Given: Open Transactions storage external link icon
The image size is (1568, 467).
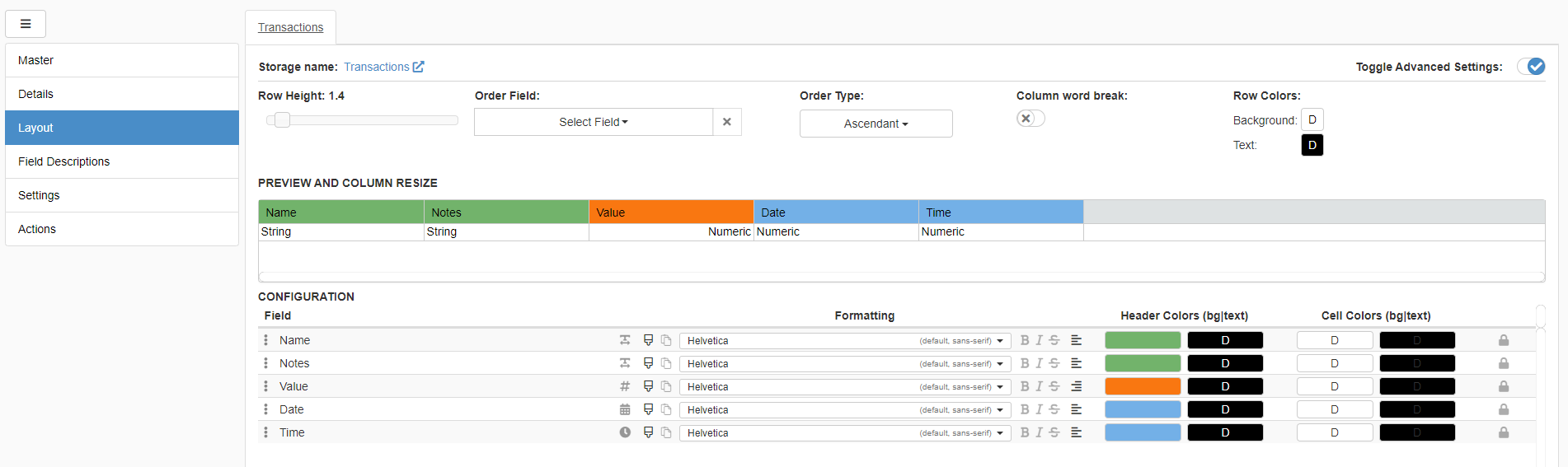Looking at the screenshot, I should (419, 67).
